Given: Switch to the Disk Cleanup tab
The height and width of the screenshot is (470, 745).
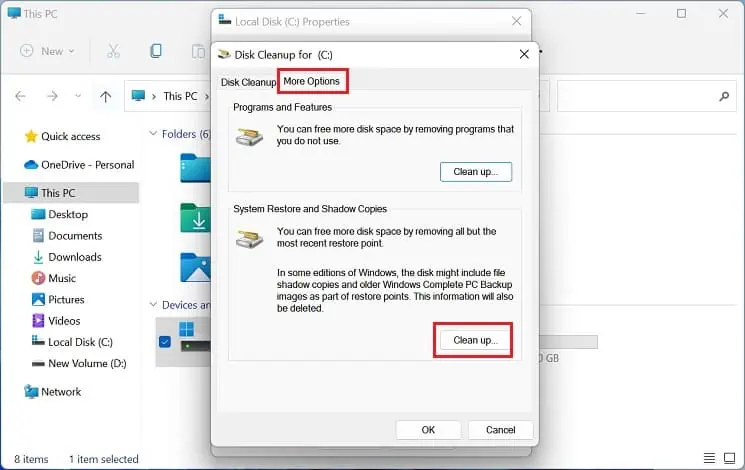Looking at the screenshot, I should point(248,82).
